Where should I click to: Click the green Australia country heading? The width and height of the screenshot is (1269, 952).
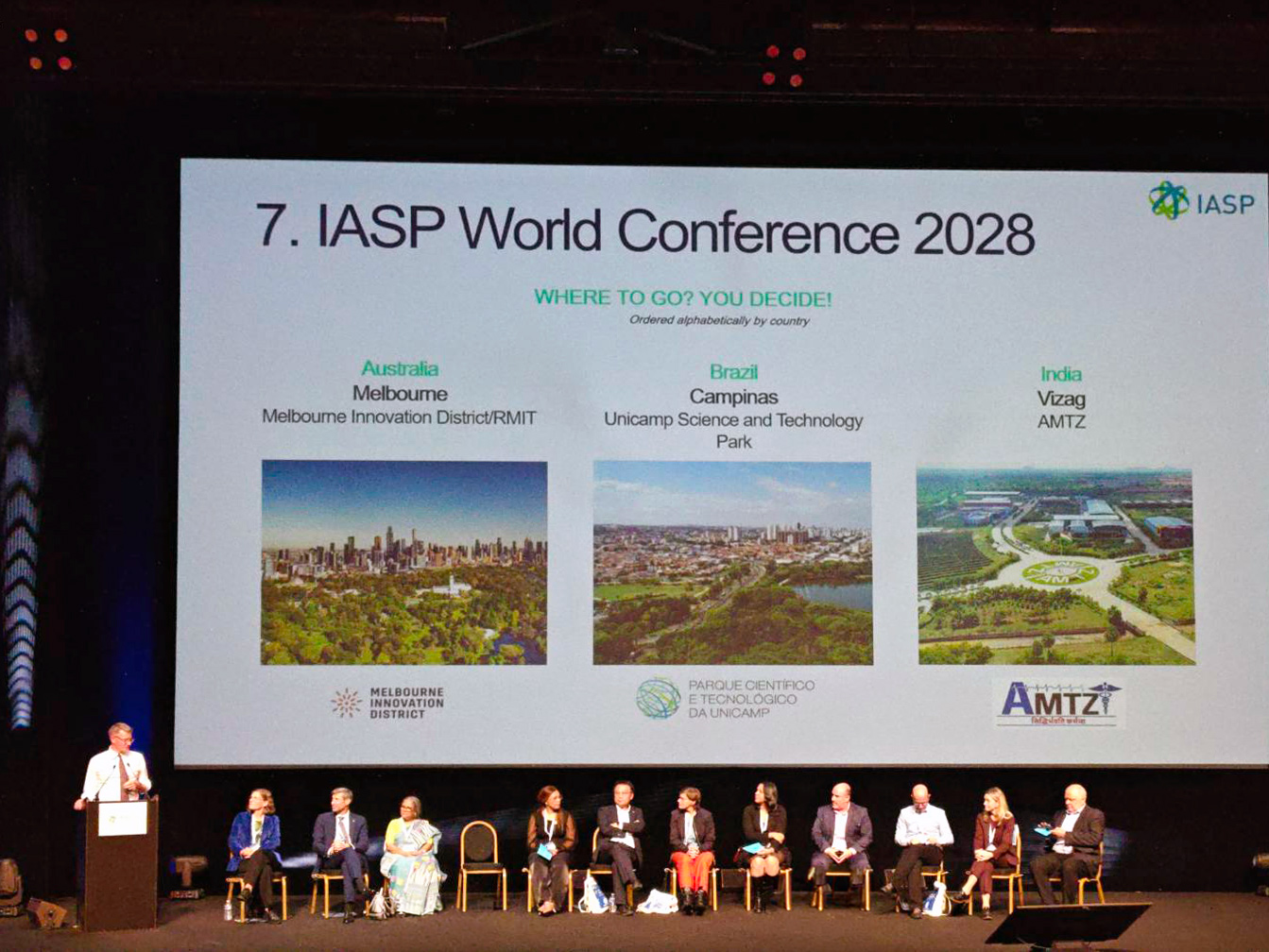click(400, 368)
